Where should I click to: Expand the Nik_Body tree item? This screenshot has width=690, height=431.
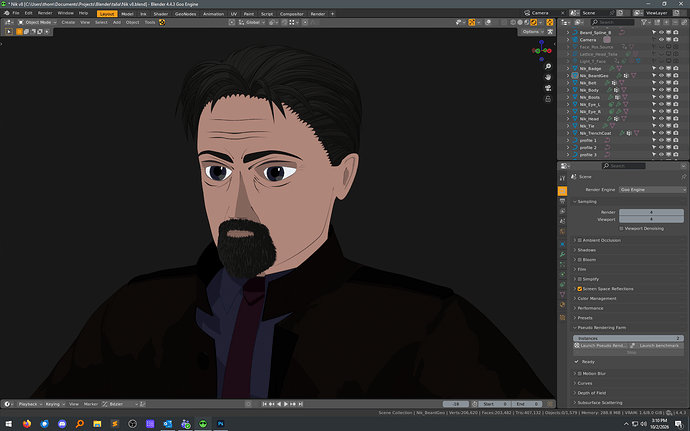pos(568,90)
